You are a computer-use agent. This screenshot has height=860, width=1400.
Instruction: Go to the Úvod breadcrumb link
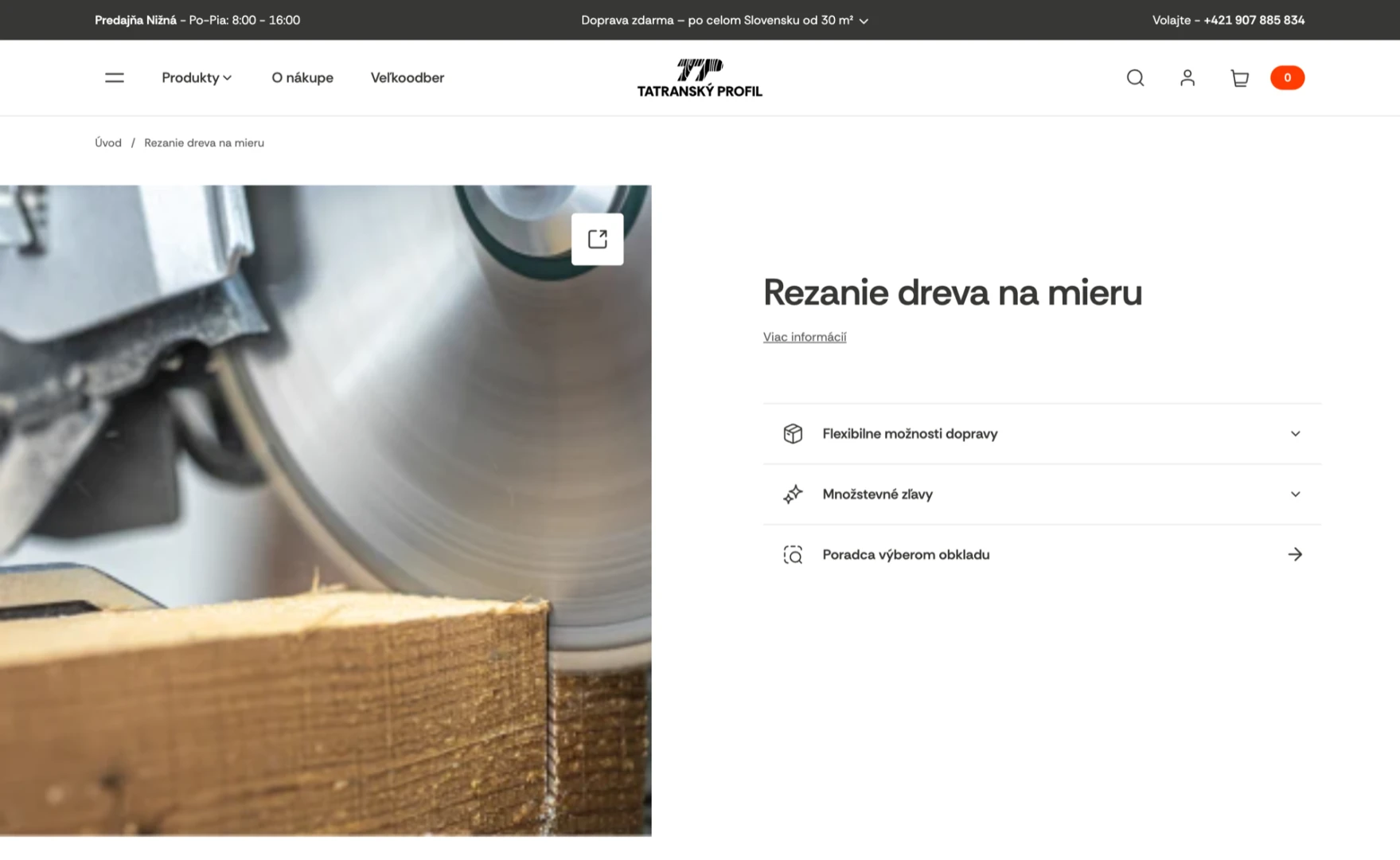[108, 143]
